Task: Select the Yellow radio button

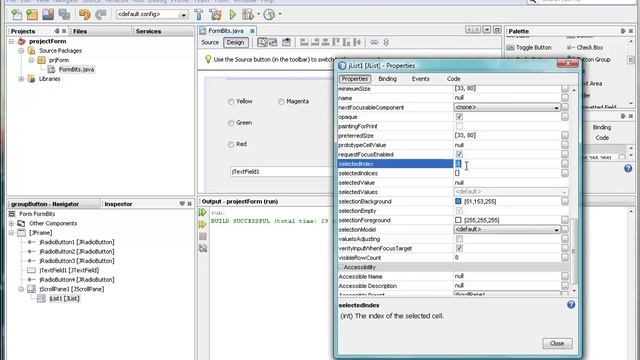Action: pos(231,102)
